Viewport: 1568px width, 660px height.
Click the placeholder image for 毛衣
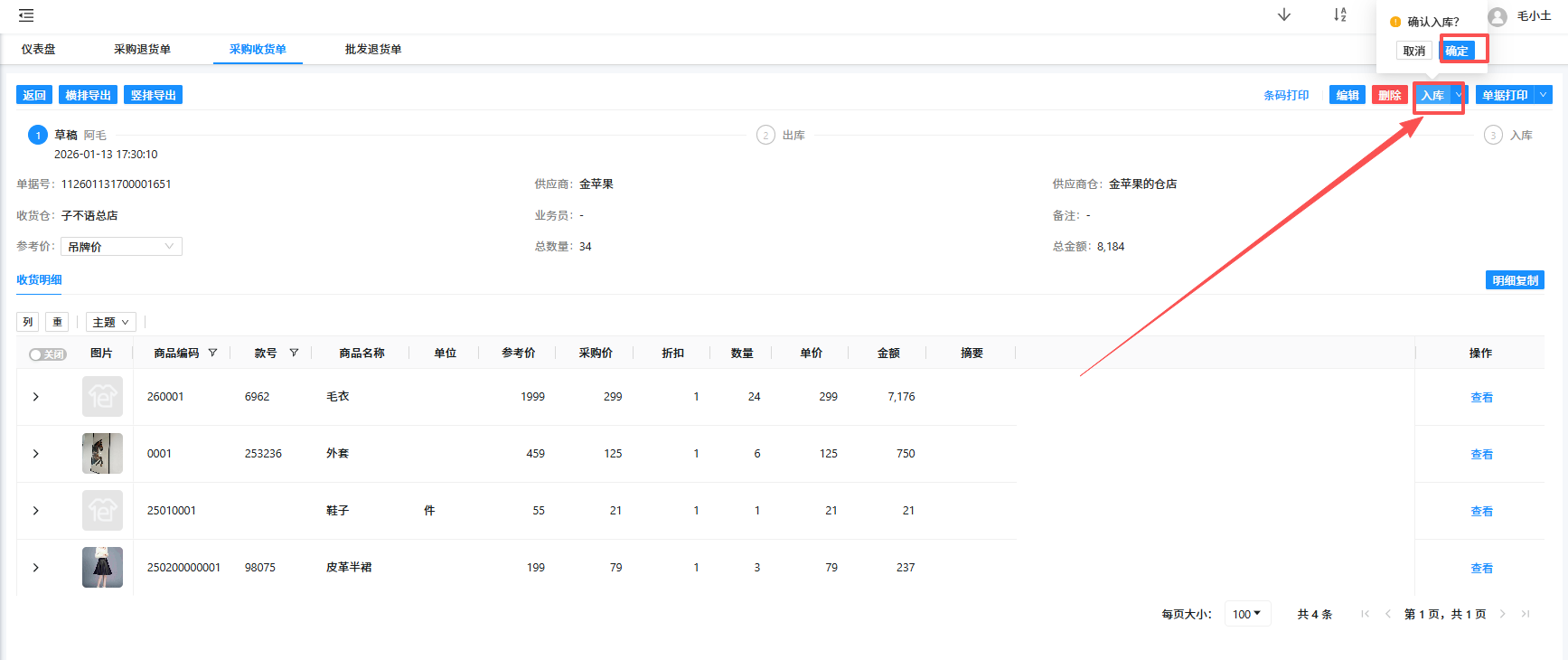tap(102, 396)
